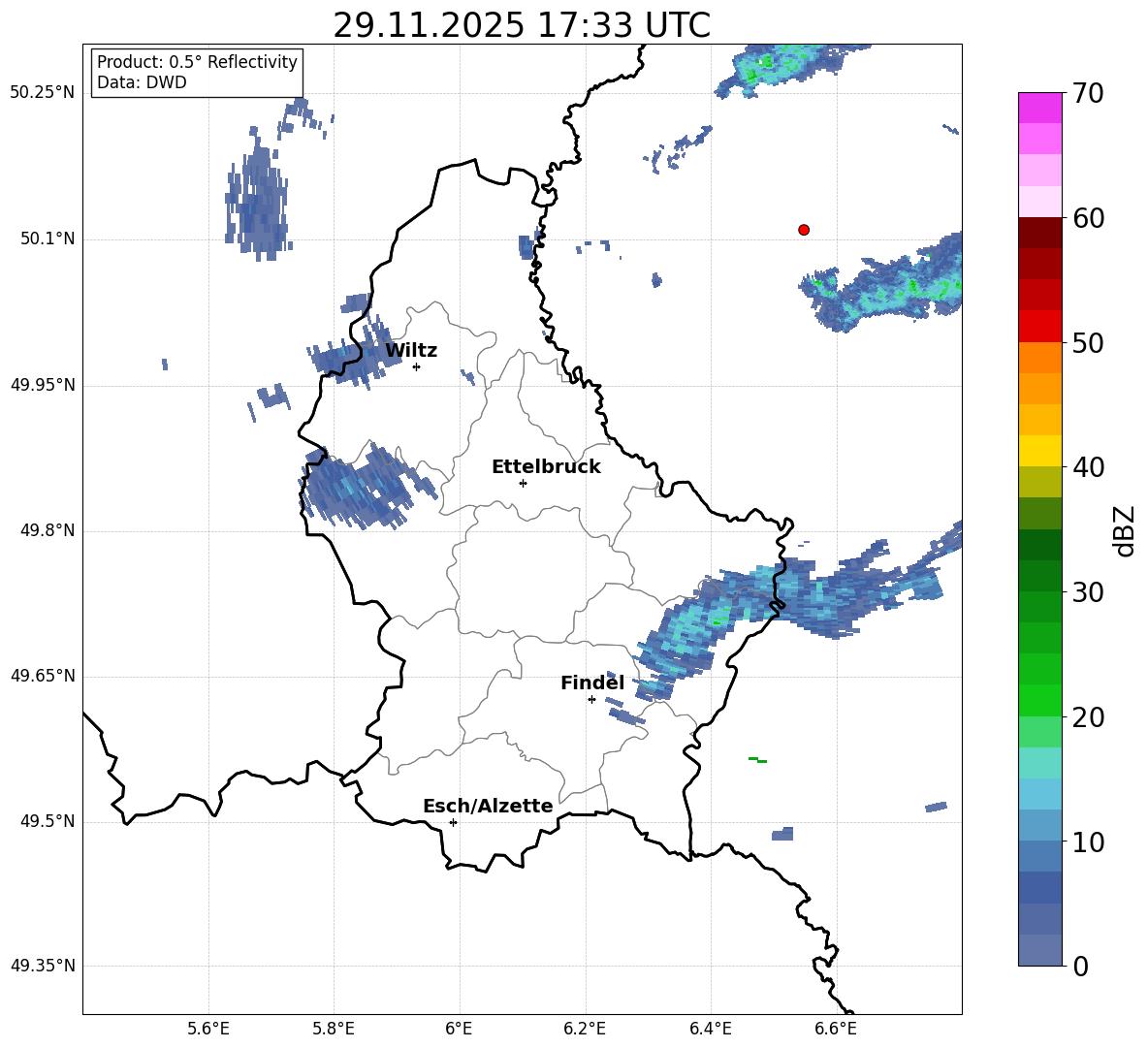1148x1048 pixels.
Task: Click the dBZ colorbar axis label
Action: pyautogui.click(x=1125, y=531)
